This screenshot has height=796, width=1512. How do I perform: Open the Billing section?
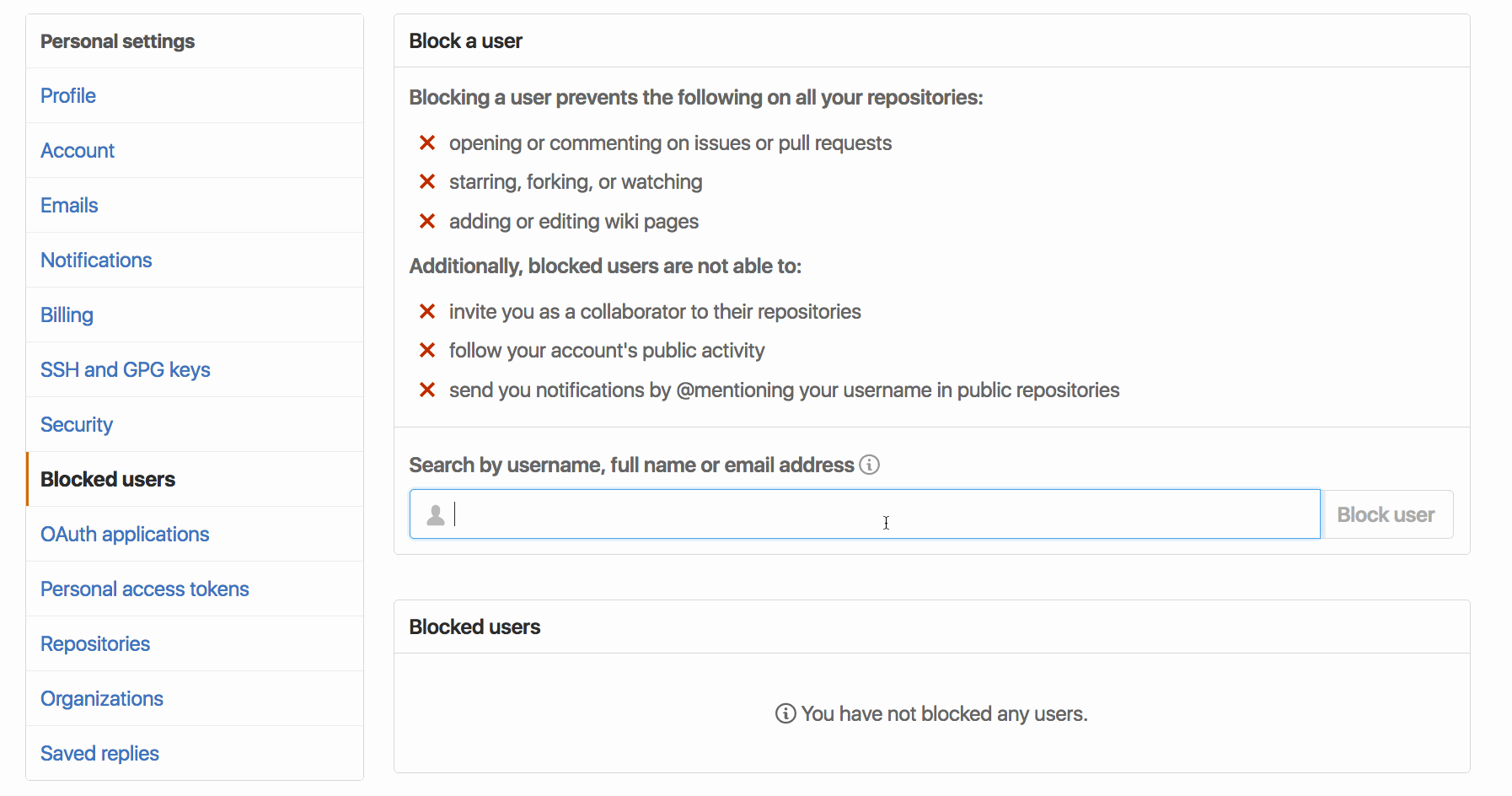[x=67, y=315]
